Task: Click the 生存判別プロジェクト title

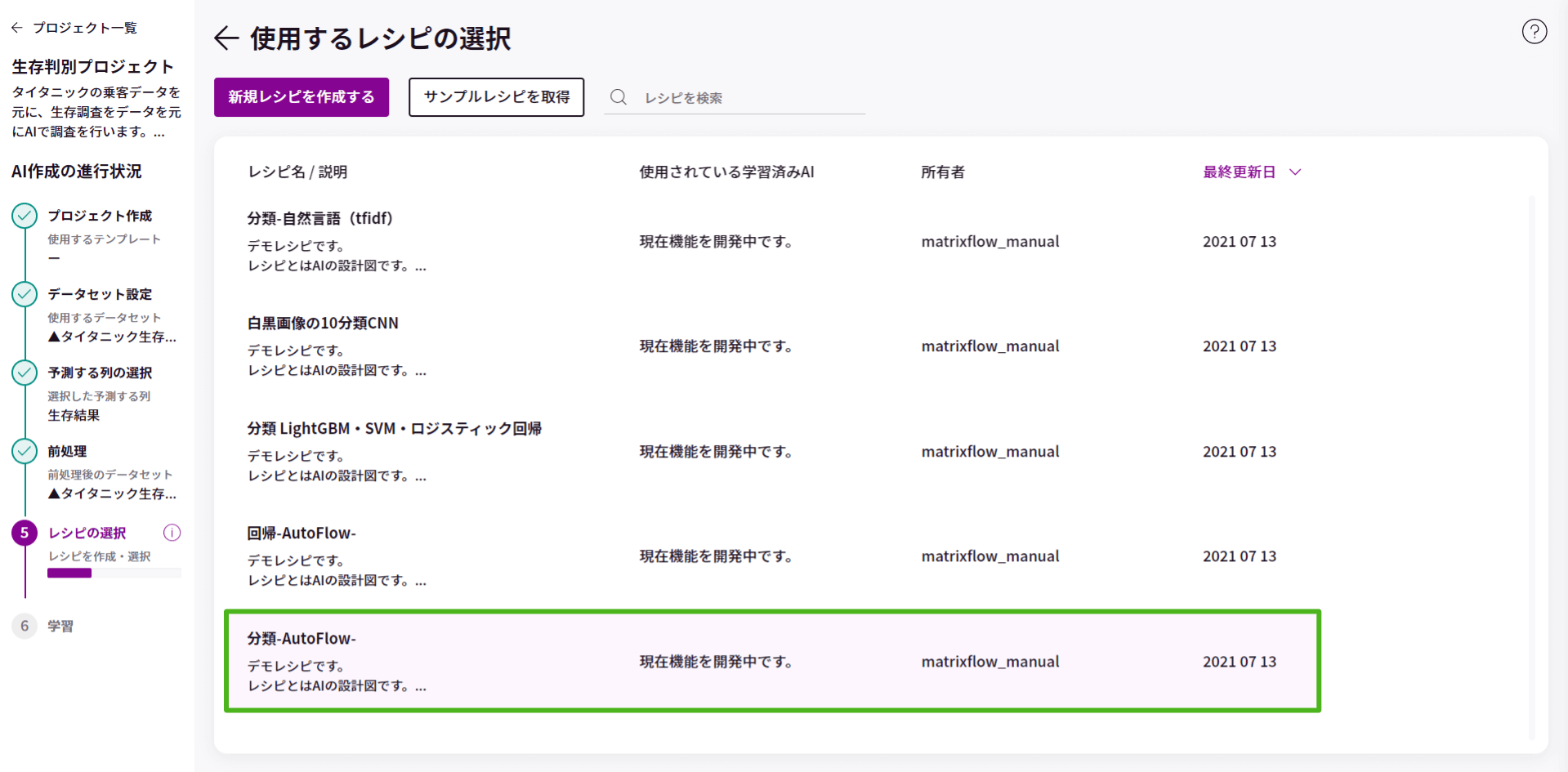Action: coord(92,67)
